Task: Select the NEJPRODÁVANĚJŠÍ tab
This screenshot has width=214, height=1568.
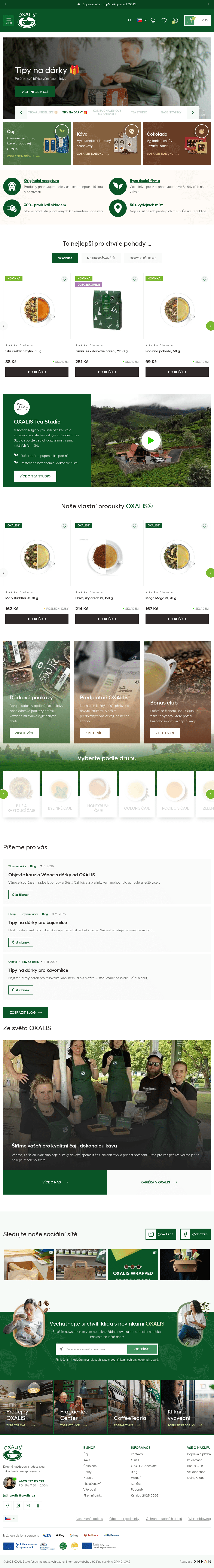Action: click(x=101, y=258)
